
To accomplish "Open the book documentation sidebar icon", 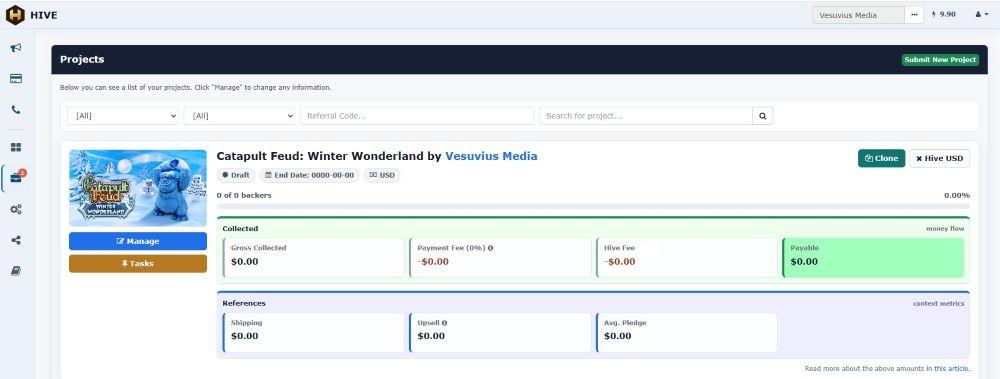I will coord(16,271).
